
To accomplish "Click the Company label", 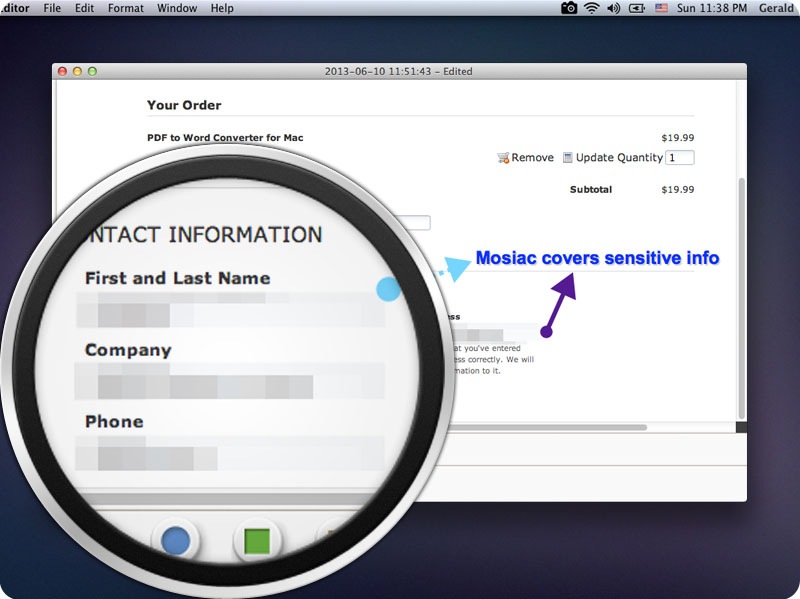I will tap(128, 350).
